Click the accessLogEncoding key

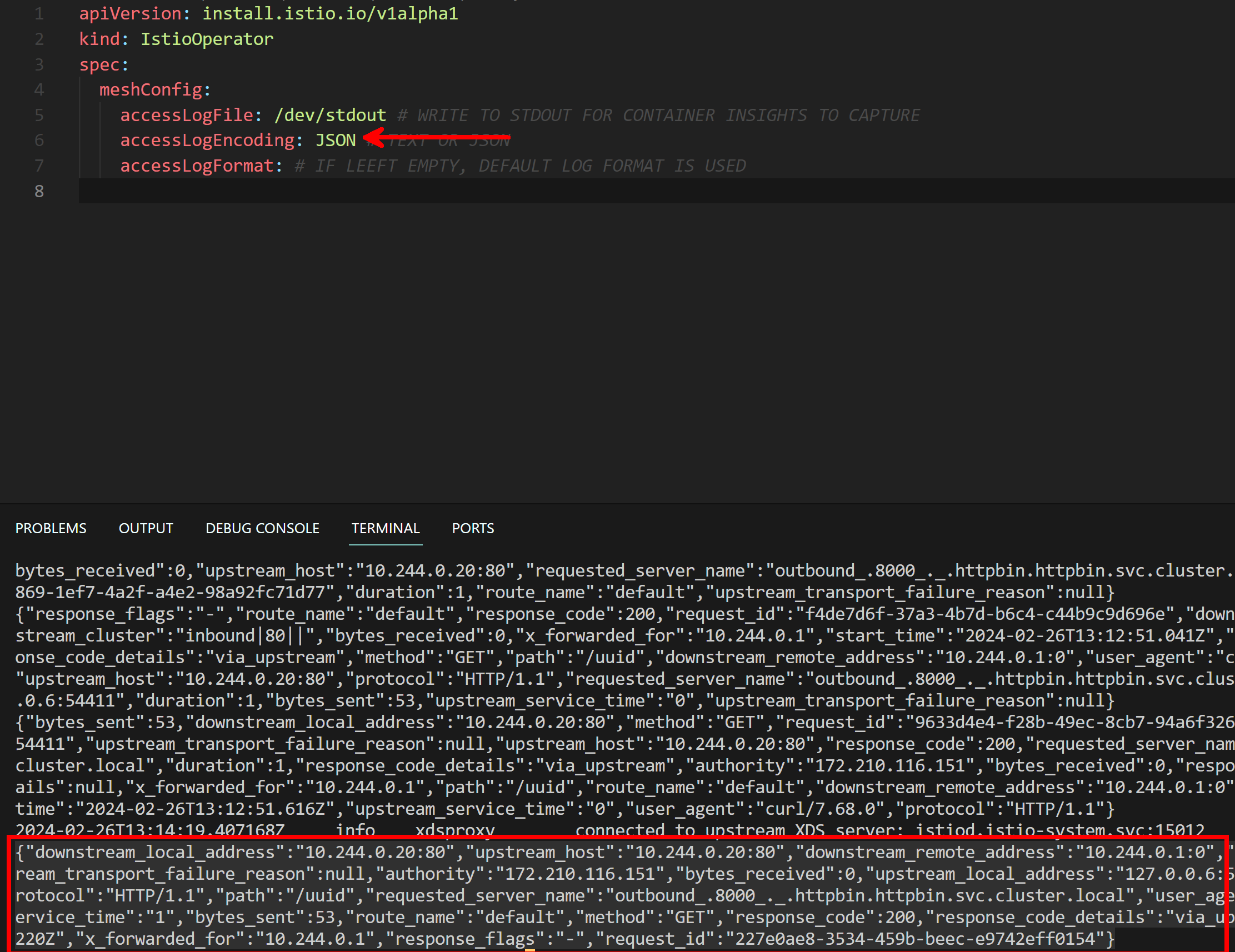208,140
